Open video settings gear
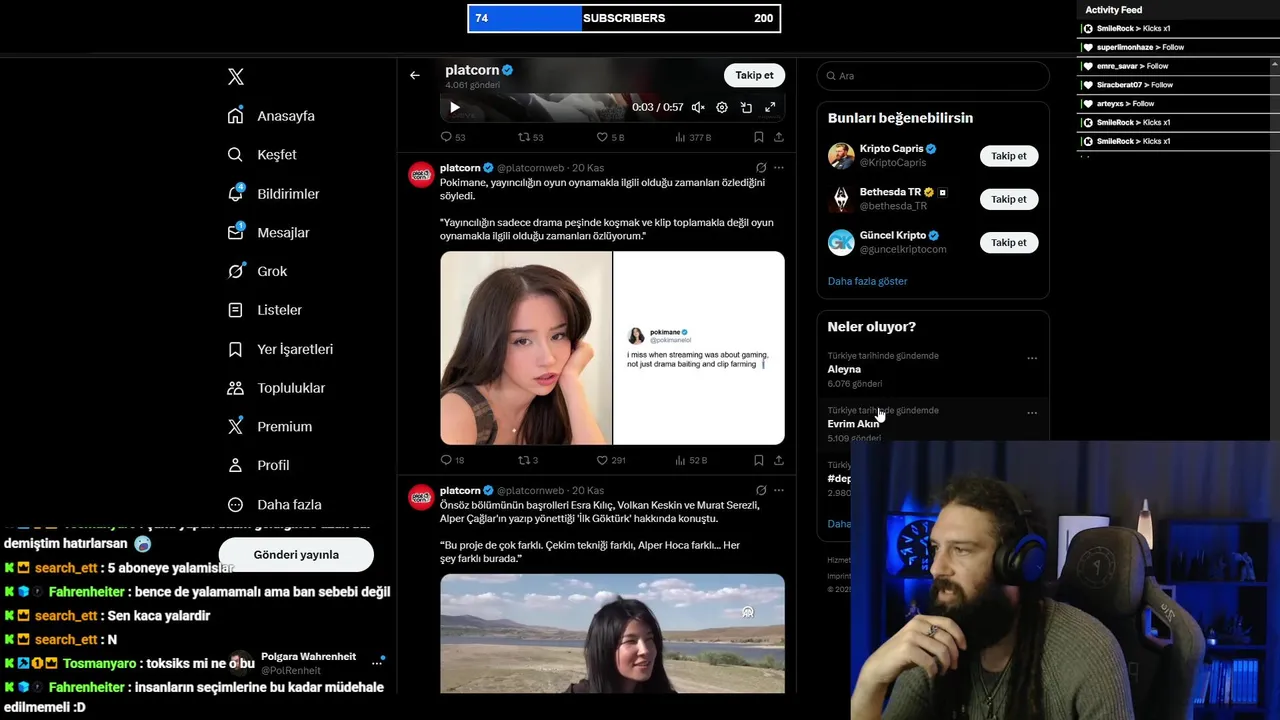This screenshot has width=1280, height=720. click(722, 107)
